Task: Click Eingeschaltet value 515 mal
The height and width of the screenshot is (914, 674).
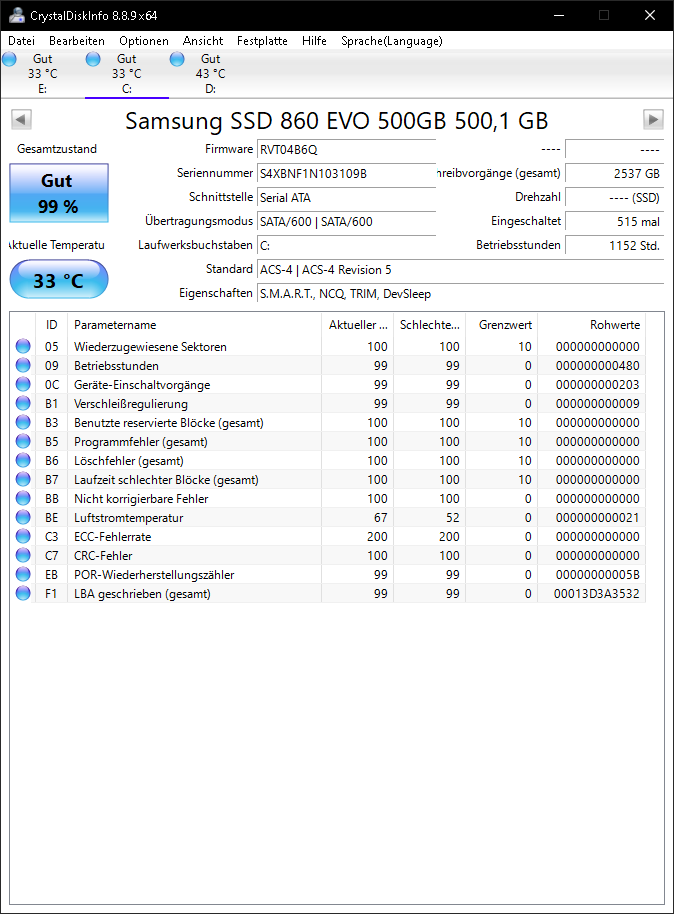Action: (615, 222)
